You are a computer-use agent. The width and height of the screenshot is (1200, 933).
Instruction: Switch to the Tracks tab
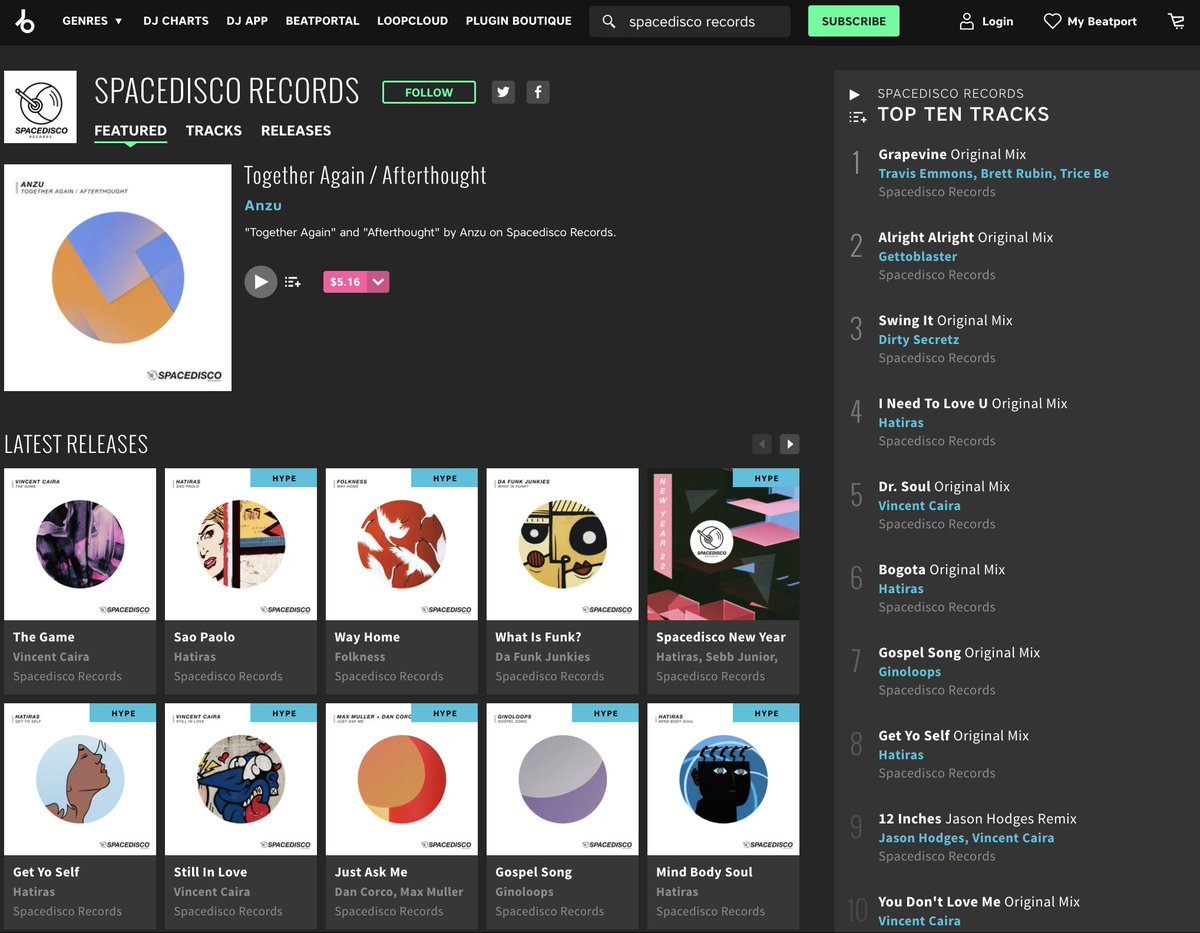(x=214, y=131)
